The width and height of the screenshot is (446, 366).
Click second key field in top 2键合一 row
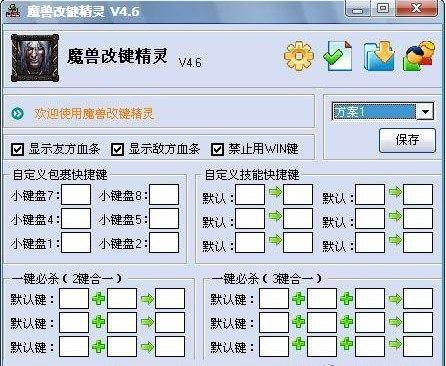(x=122, y=298)
